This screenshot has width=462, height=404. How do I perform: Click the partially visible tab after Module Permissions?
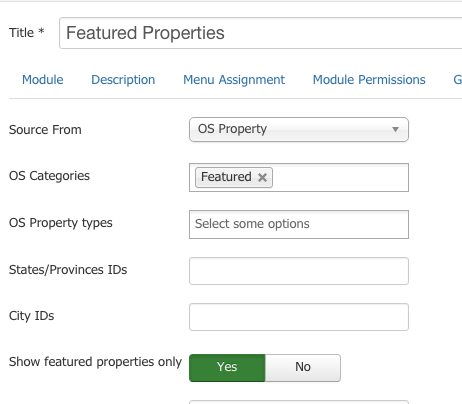457,80
